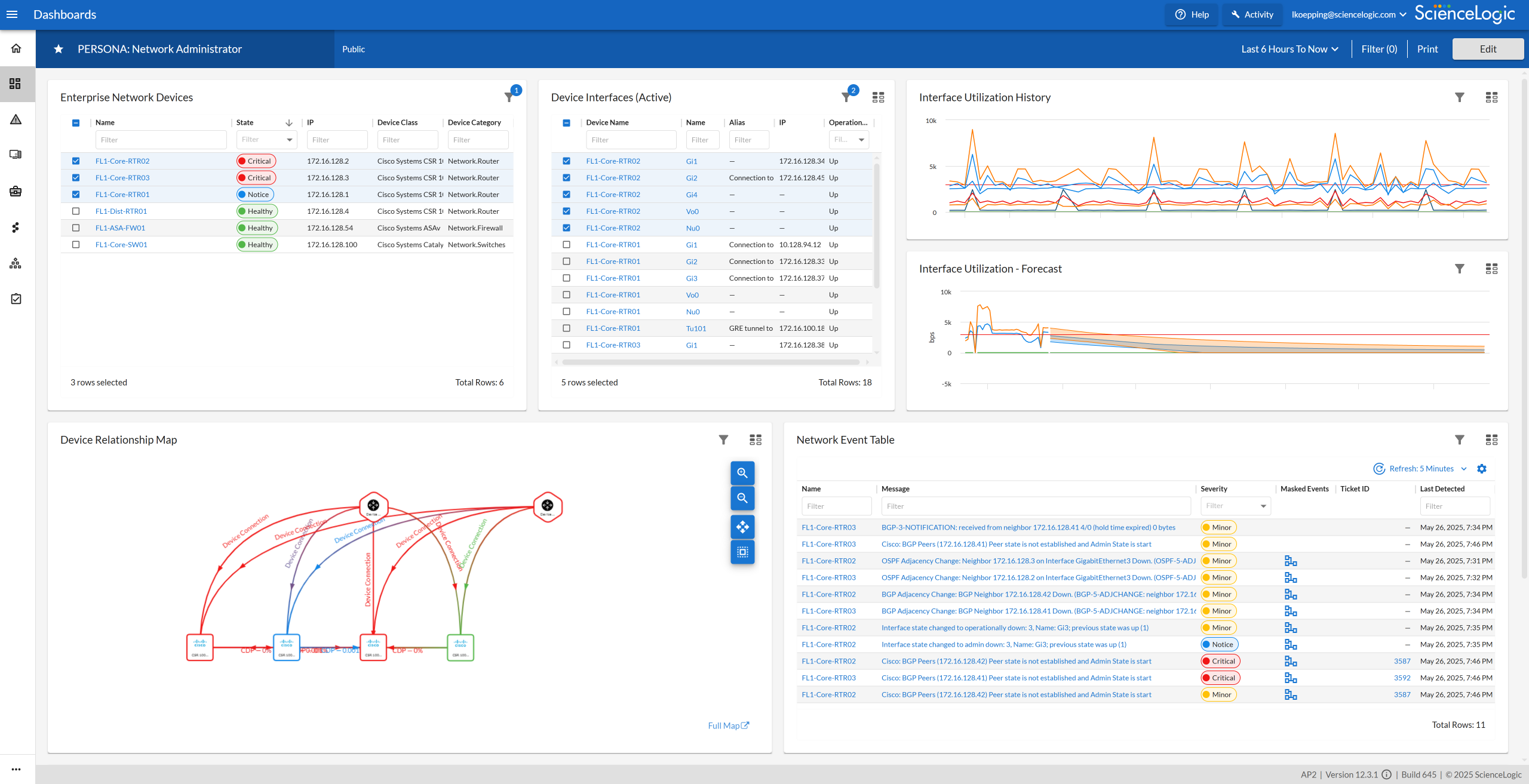Open the Full Map link
This screenshot has width=1529, height=784.
[x=728, y=725]
